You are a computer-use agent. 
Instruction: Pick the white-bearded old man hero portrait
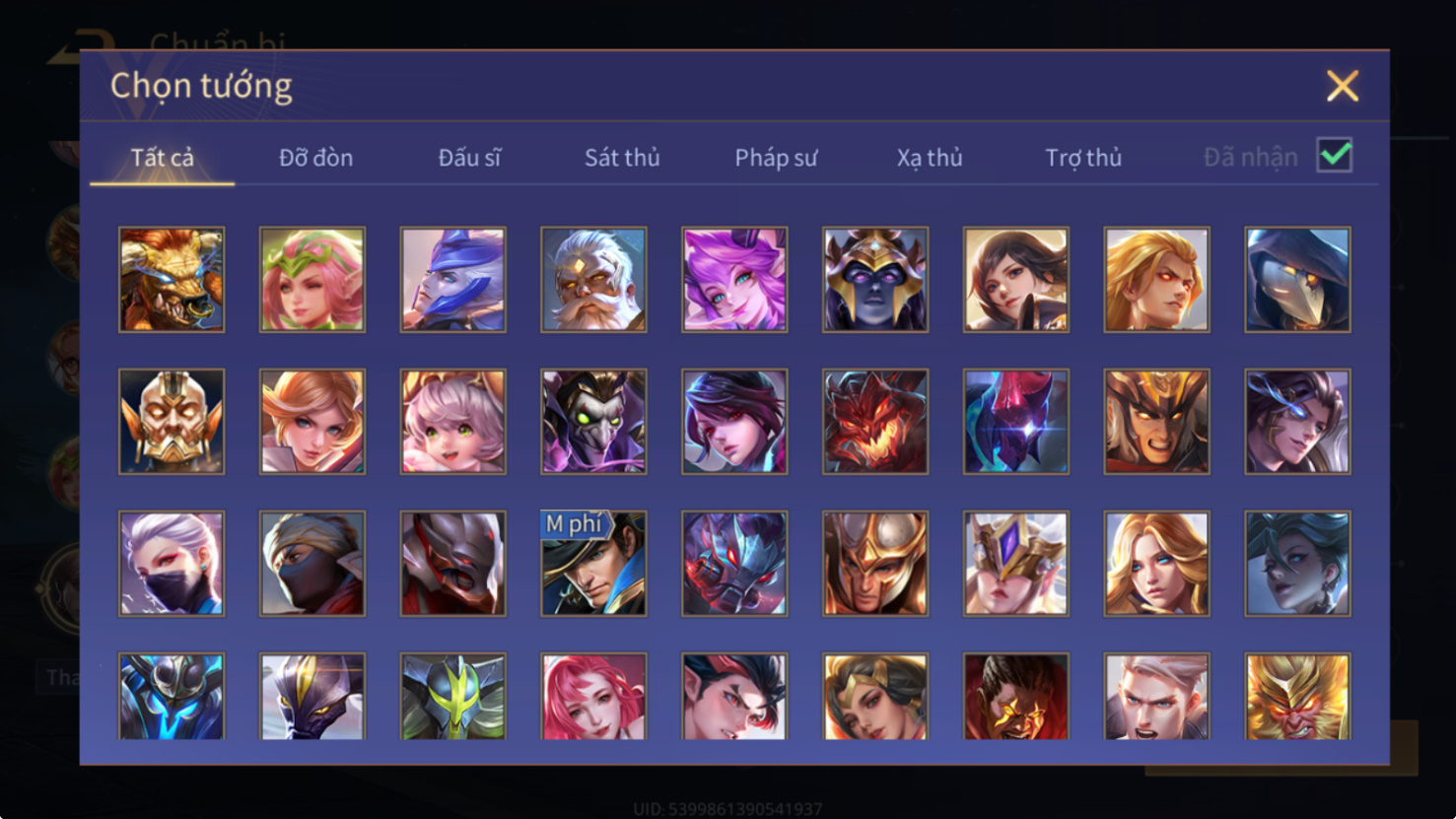(x=593, y=280)
